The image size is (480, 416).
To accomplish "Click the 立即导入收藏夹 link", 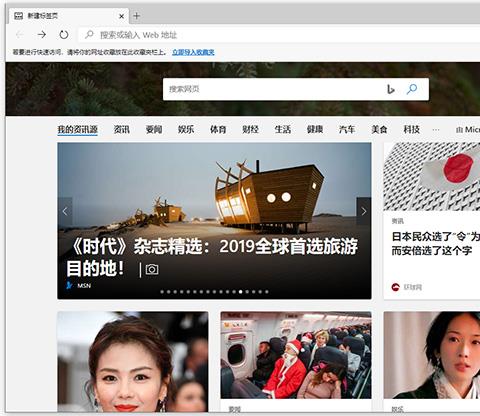I will point(193,52).
